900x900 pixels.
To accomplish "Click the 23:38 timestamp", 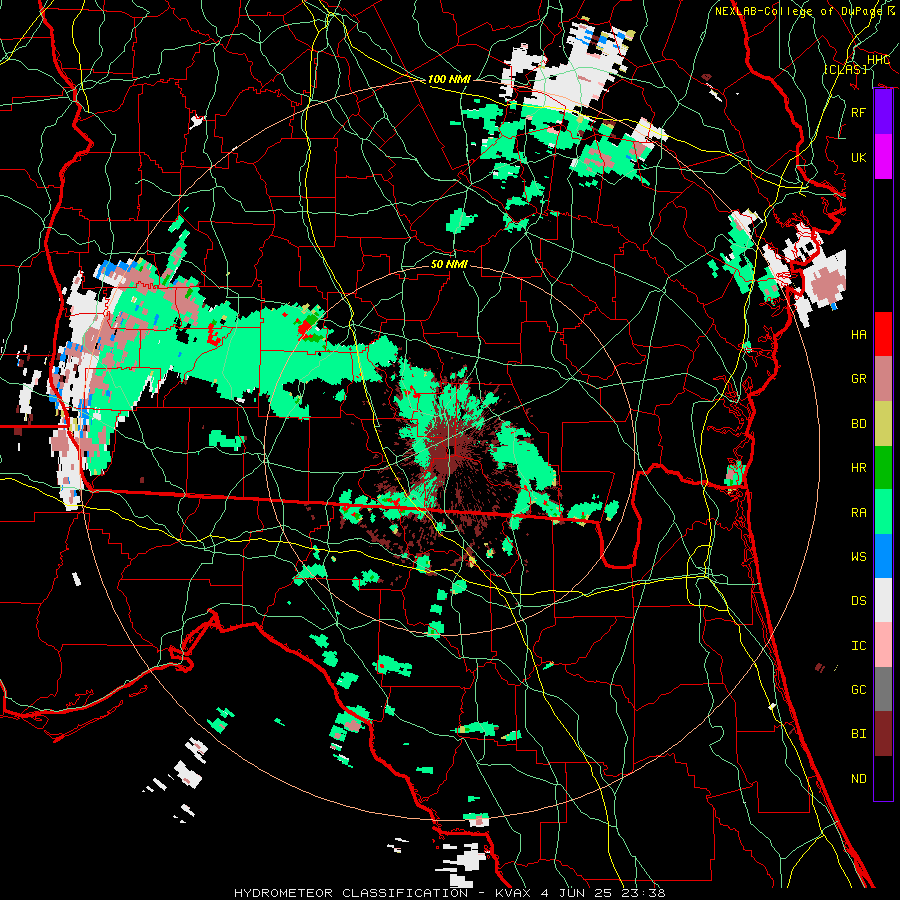I will (643, 893).
